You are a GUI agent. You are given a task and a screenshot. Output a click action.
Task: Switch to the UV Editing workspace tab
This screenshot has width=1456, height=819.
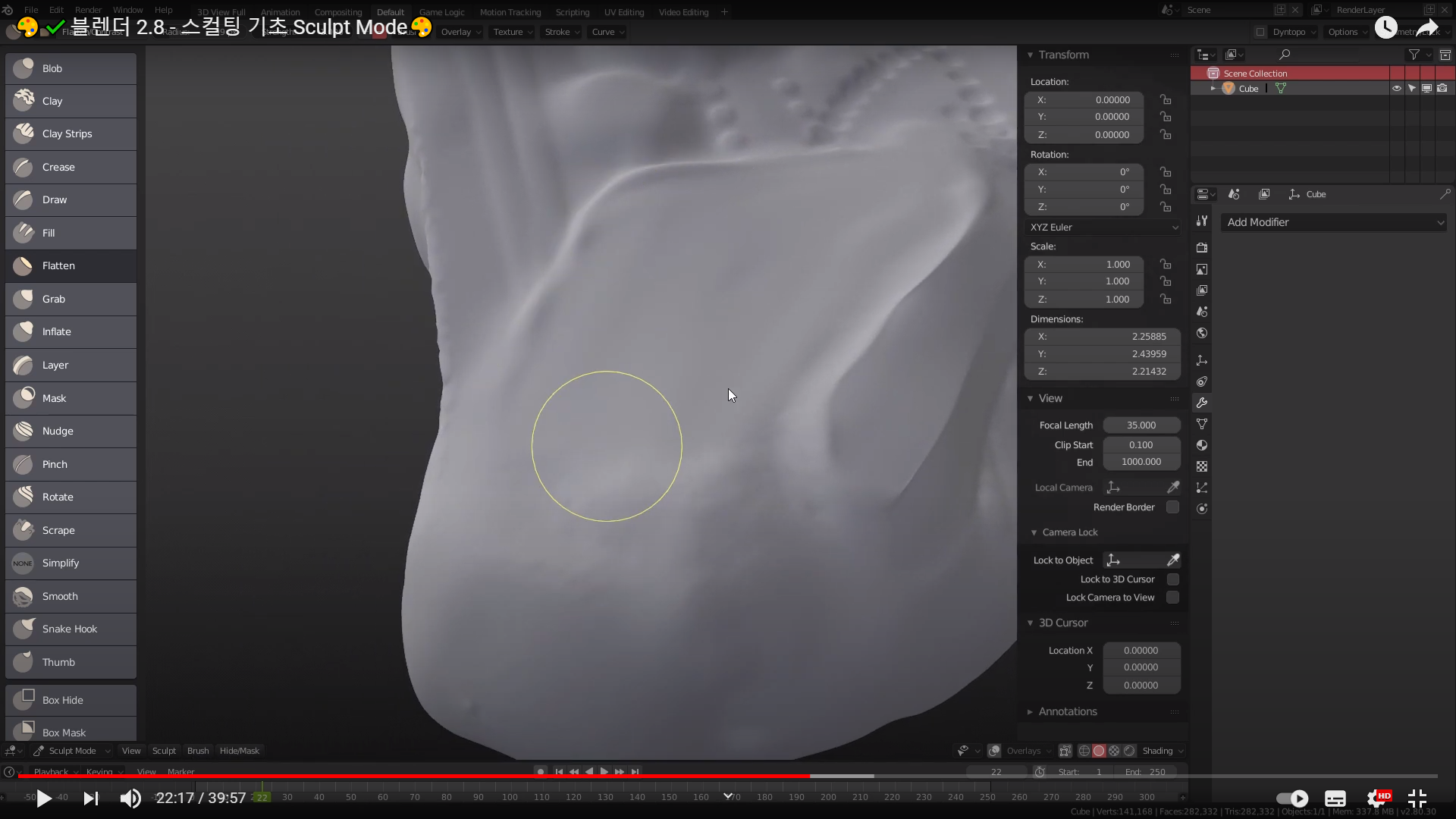click(x=623, y=12)
